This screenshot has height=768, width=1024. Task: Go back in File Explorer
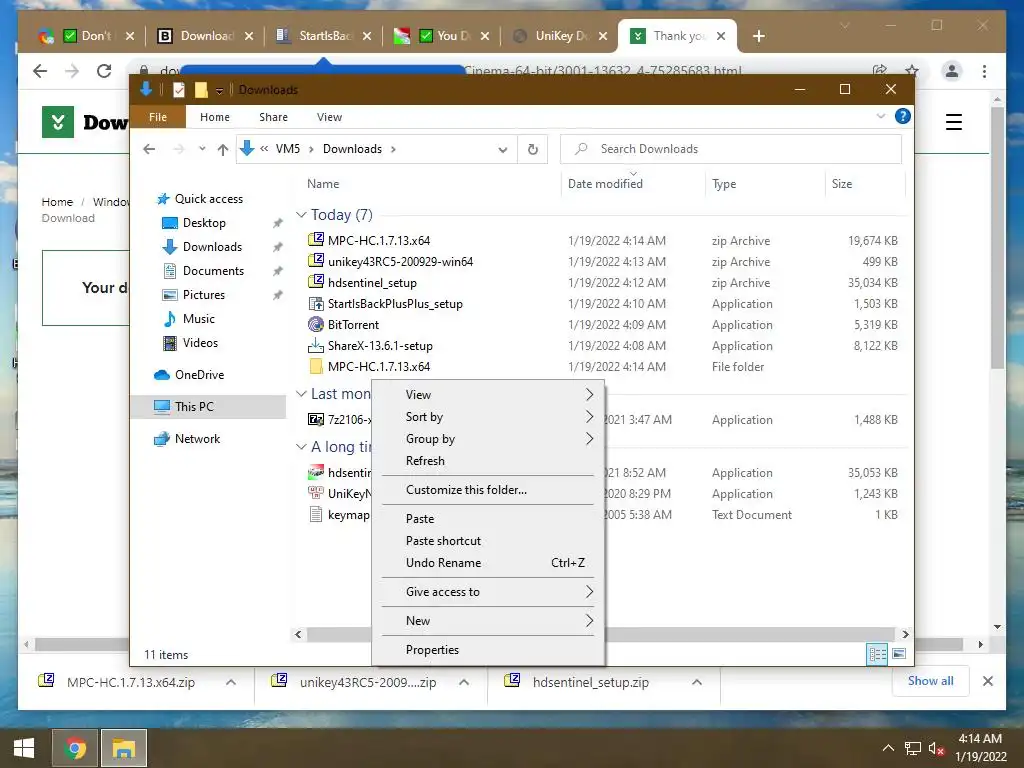(x=149, y=149)
